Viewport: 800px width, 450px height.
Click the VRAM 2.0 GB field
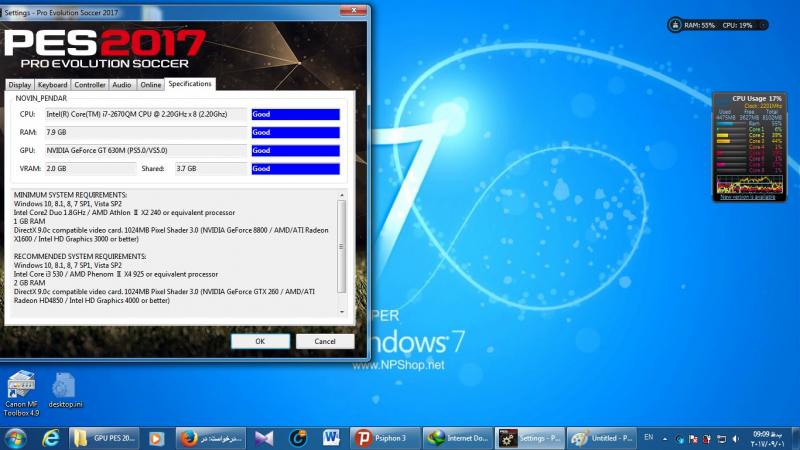click(90, 168)
